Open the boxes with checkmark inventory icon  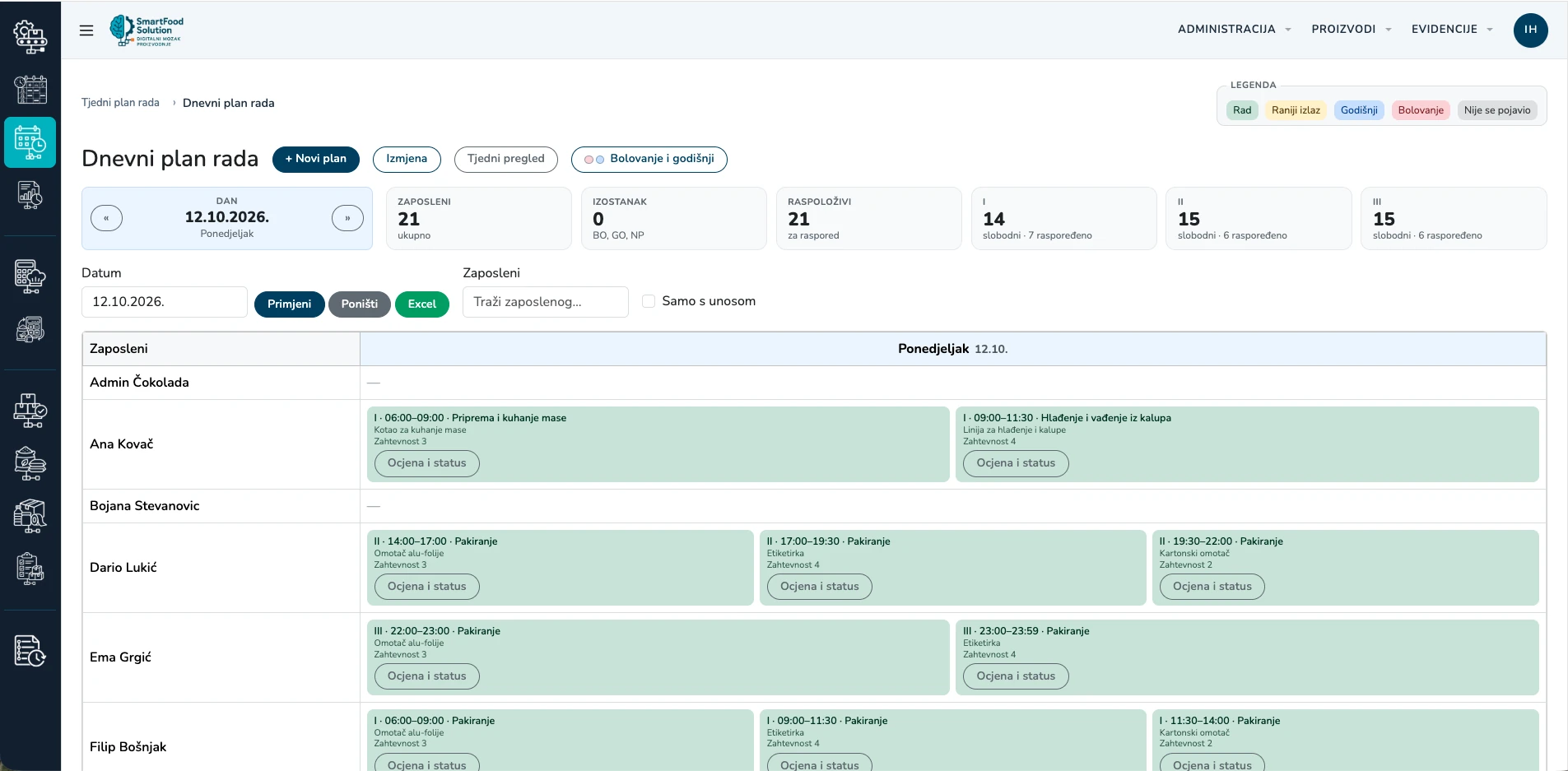[30, 411]
